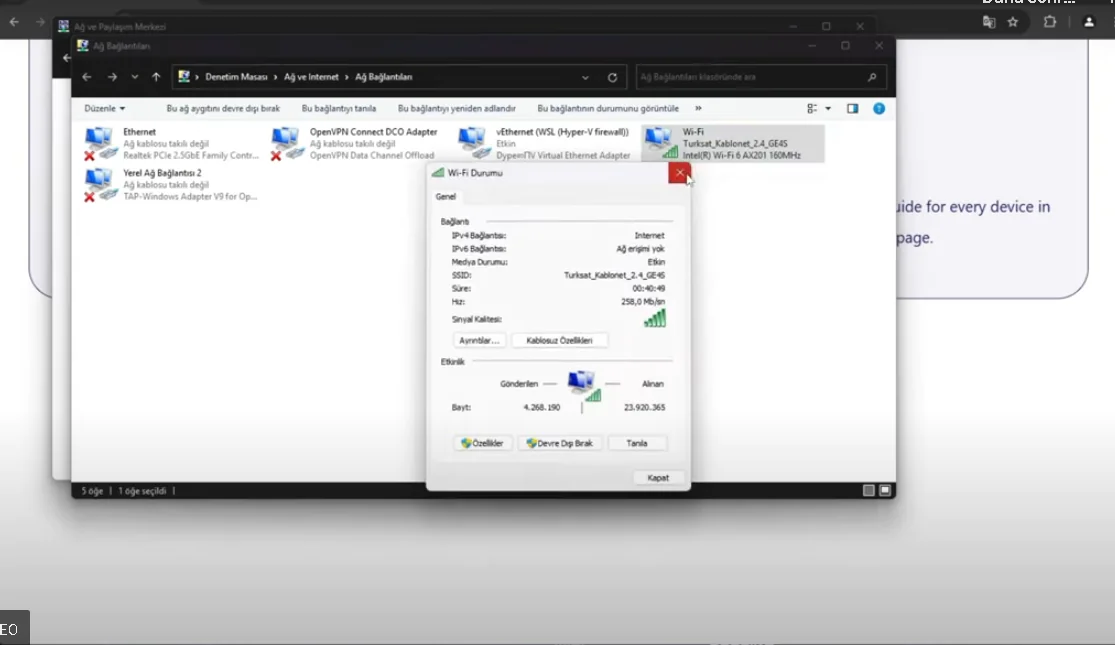Select the Yerel Ağ Bağlantısı 2 adapter icon
Image resolution: width=1115 pixels, height=645 pixels.
click(98, 184)
